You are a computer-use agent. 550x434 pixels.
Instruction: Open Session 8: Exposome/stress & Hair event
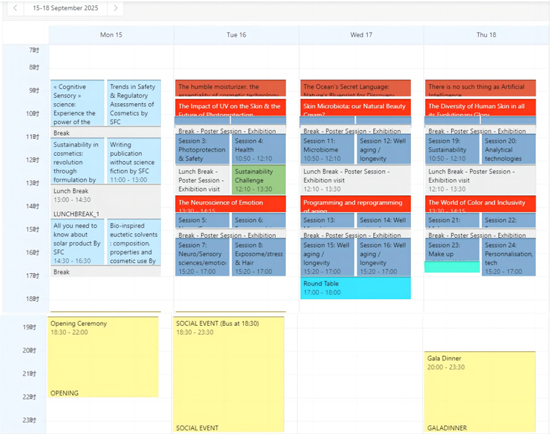click(259, 257)
